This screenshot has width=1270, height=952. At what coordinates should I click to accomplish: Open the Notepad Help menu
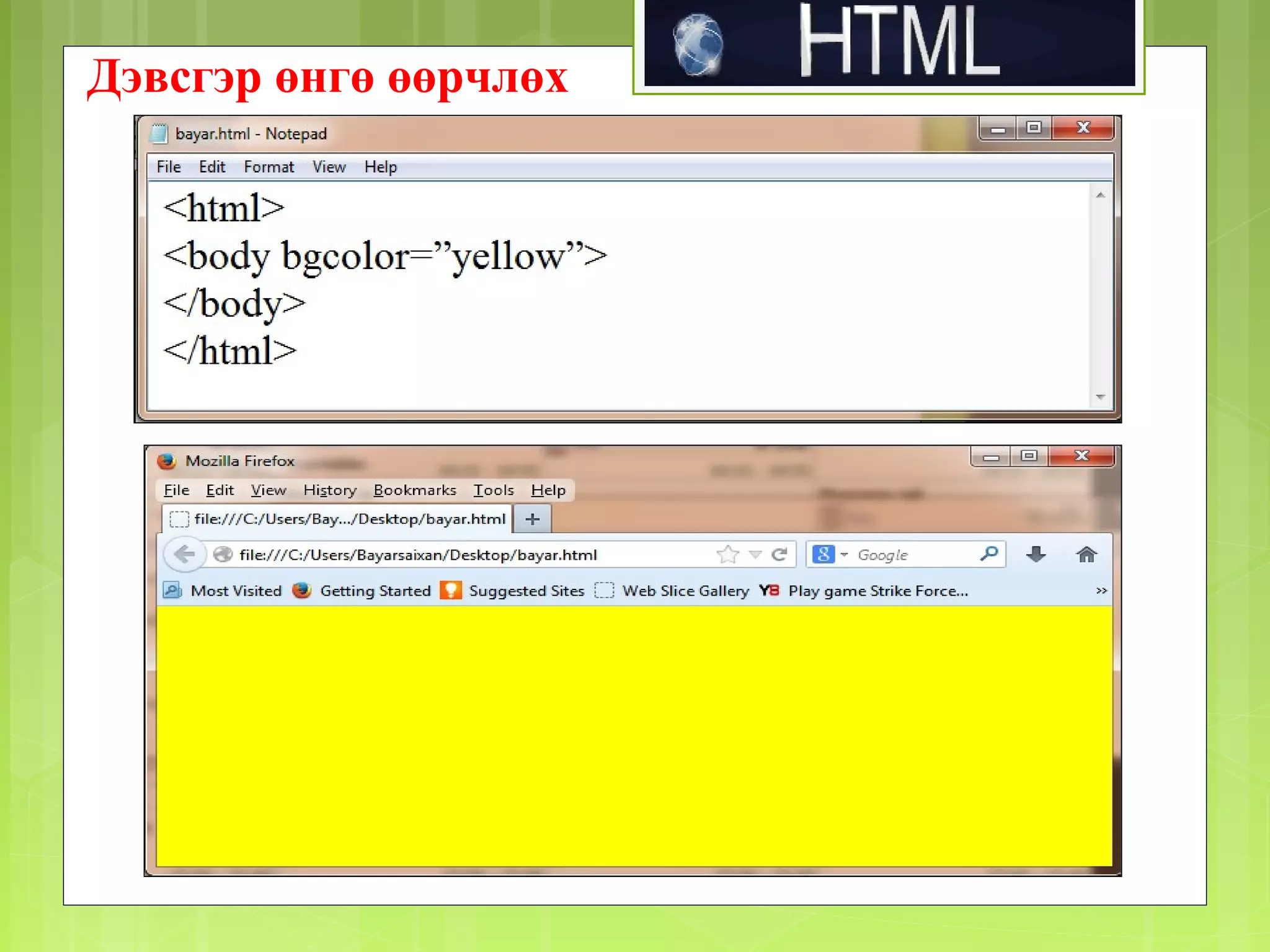[380, 167]
